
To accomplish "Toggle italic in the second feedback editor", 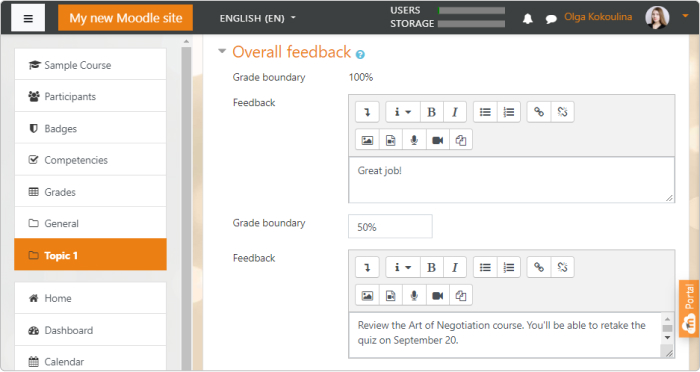I will coord(455,268).
